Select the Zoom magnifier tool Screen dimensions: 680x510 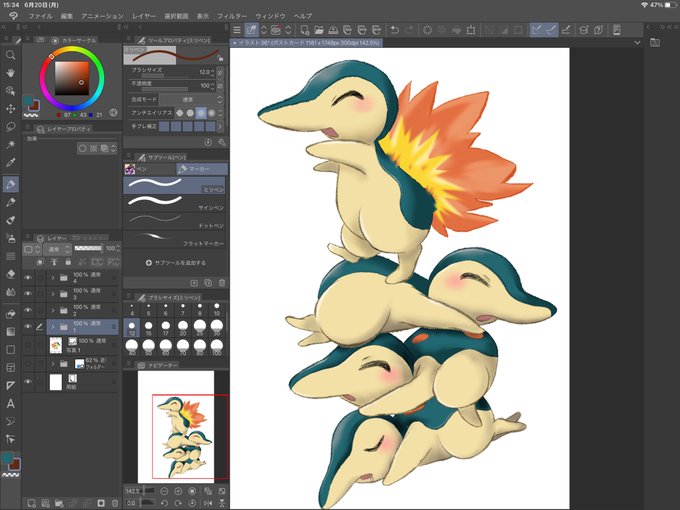10,55
